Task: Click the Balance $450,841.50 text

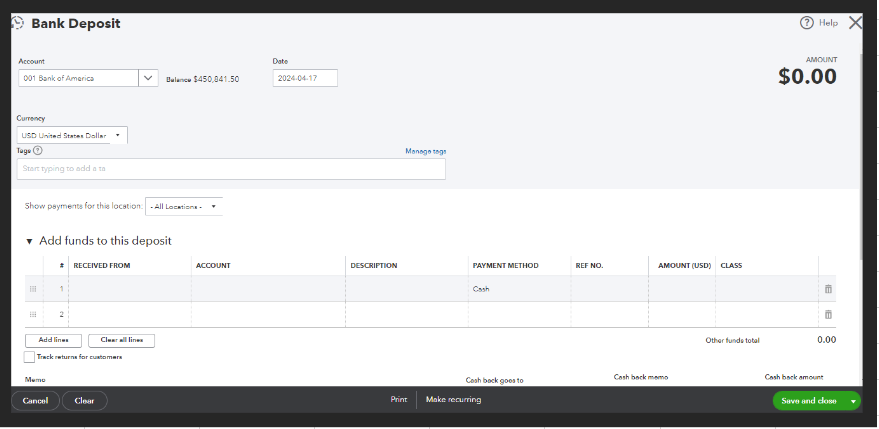Action: pos(203,80)
